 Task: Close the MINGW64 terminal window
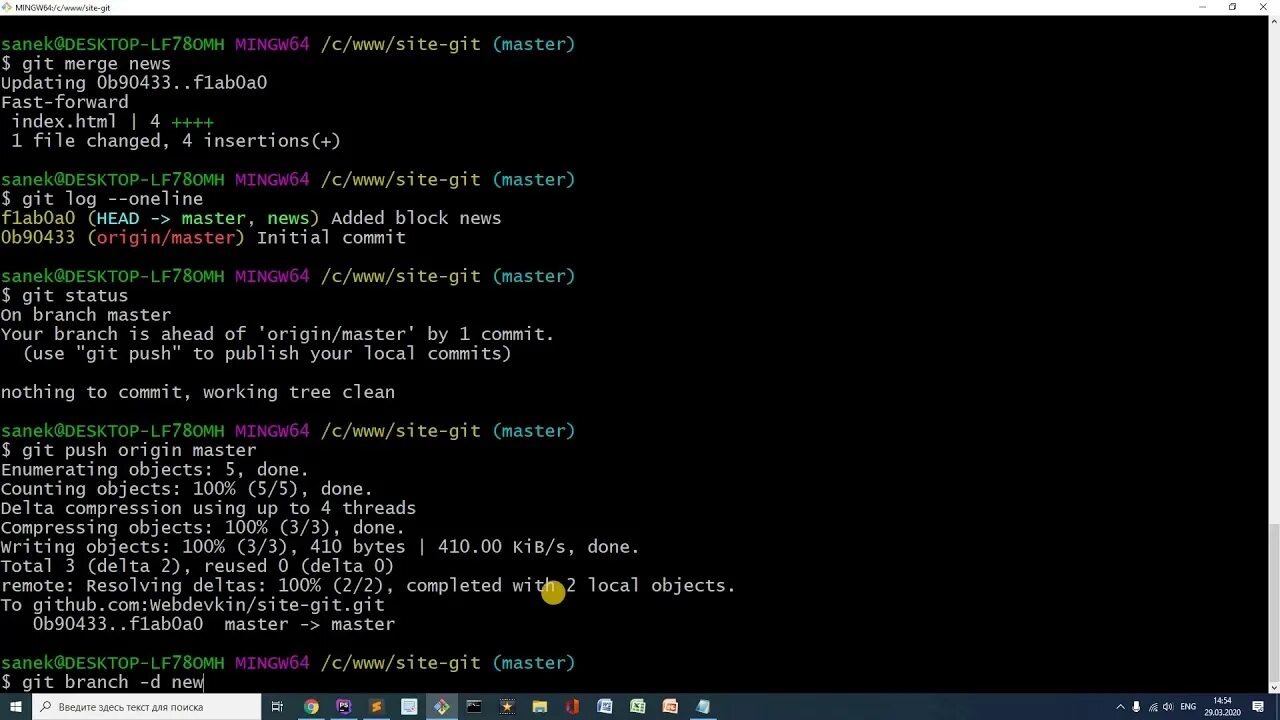pos(1263,7)
